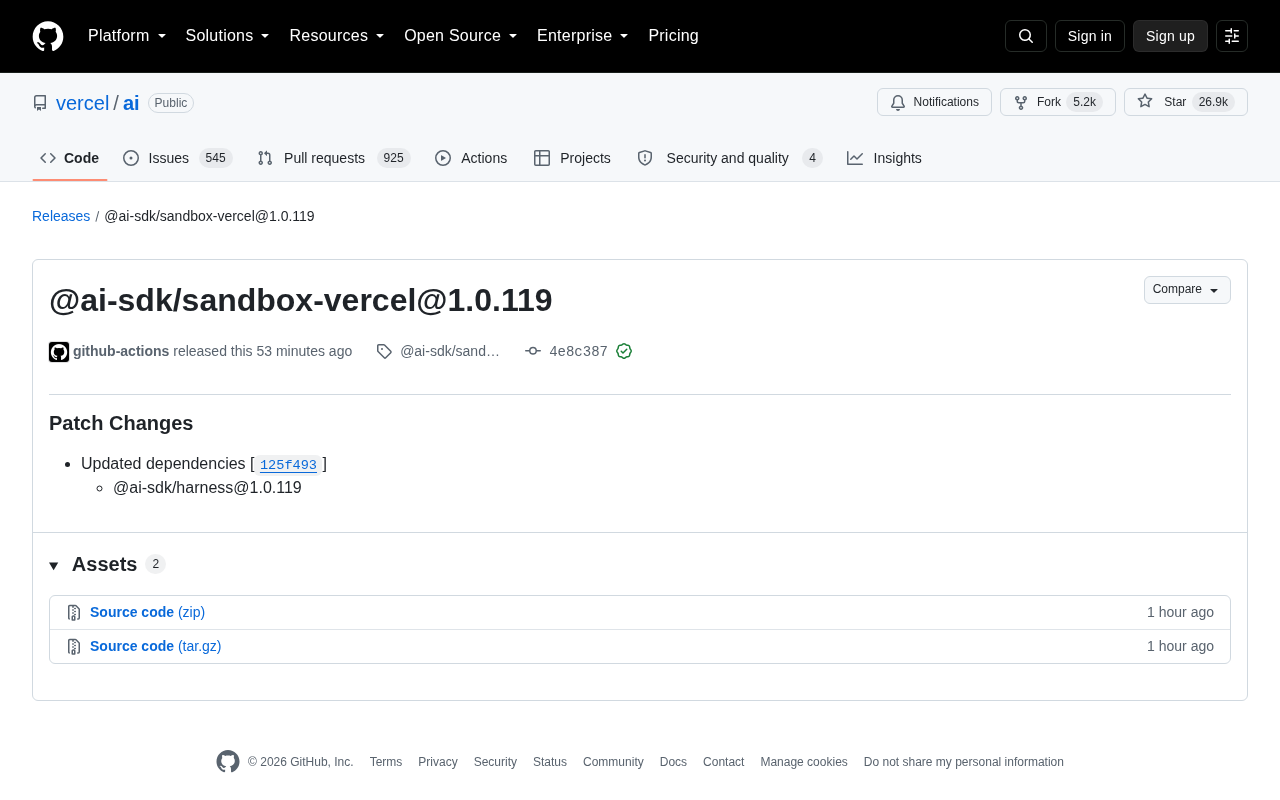This screenshot has width=1280, height=800.
Task: Open the Privacy footer link
Action: click(438, 762)
